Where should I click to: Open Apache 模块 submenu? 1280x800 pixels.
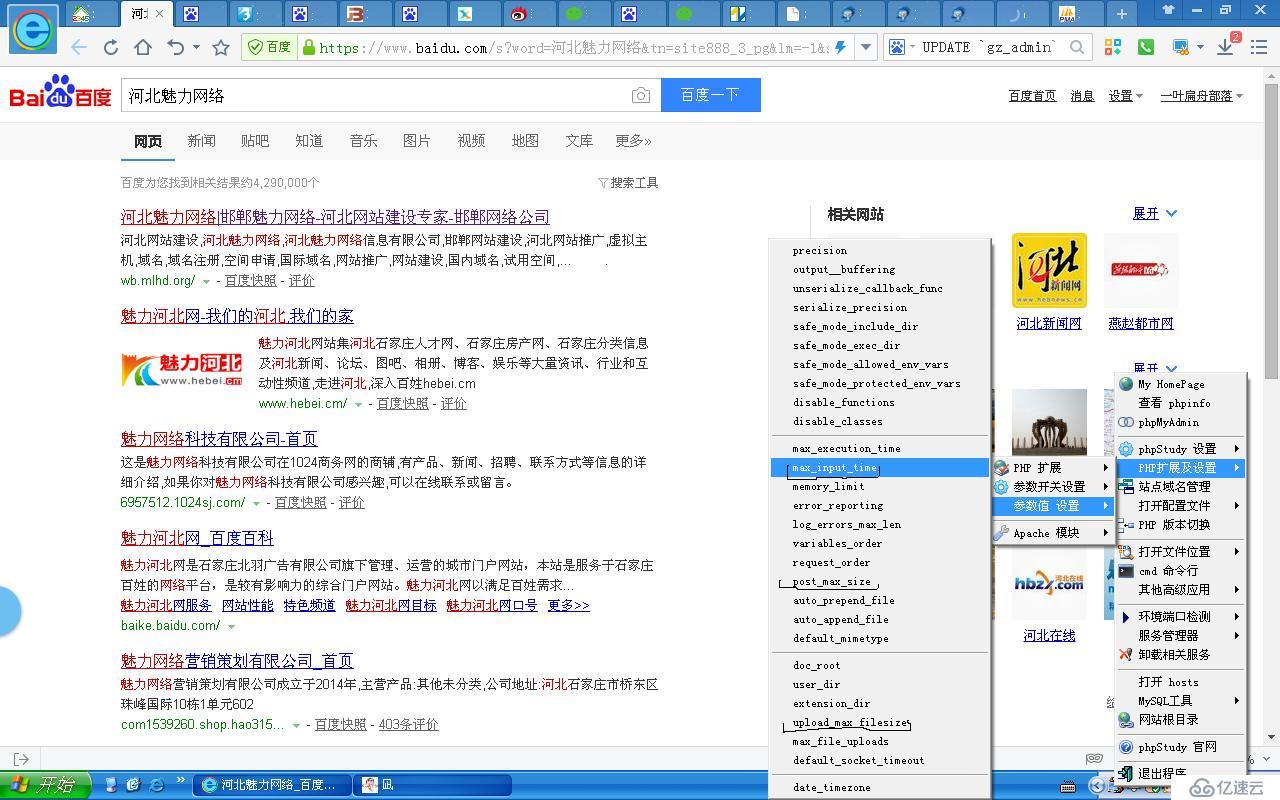click(1052, 533)
